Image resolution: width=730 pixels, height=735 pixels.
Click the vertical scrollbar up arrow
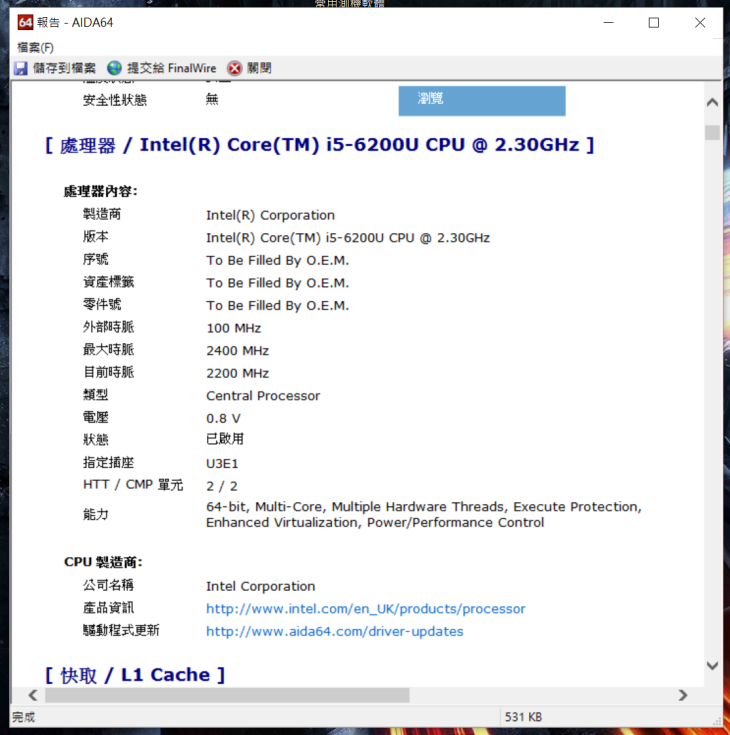point(712,102)
